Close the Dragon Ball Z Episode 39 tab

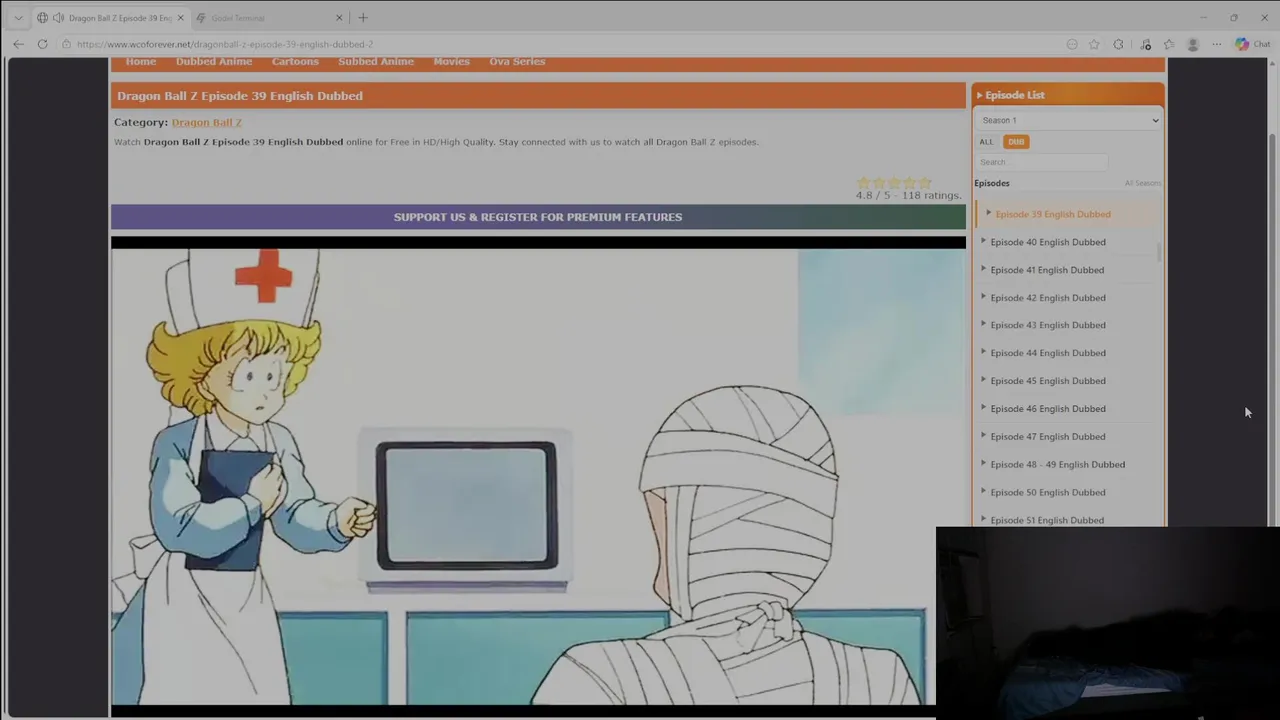[180, 17]
